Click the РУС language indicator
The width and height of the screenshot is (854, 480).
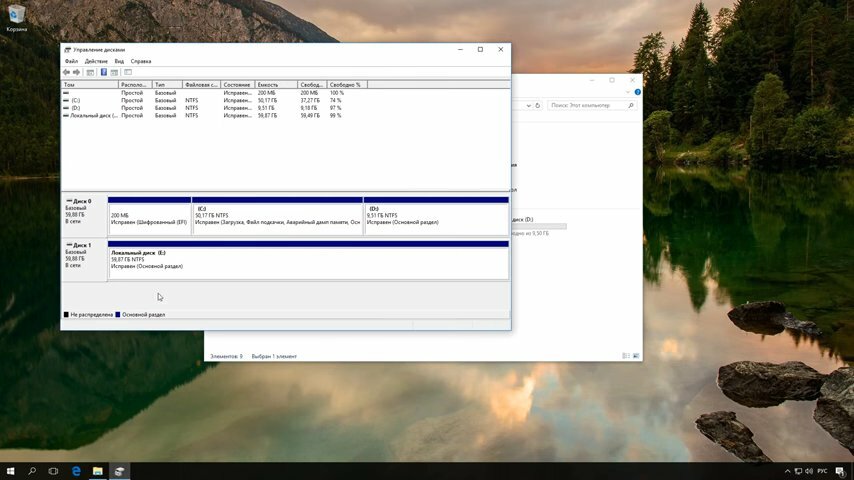click(822, 471)
